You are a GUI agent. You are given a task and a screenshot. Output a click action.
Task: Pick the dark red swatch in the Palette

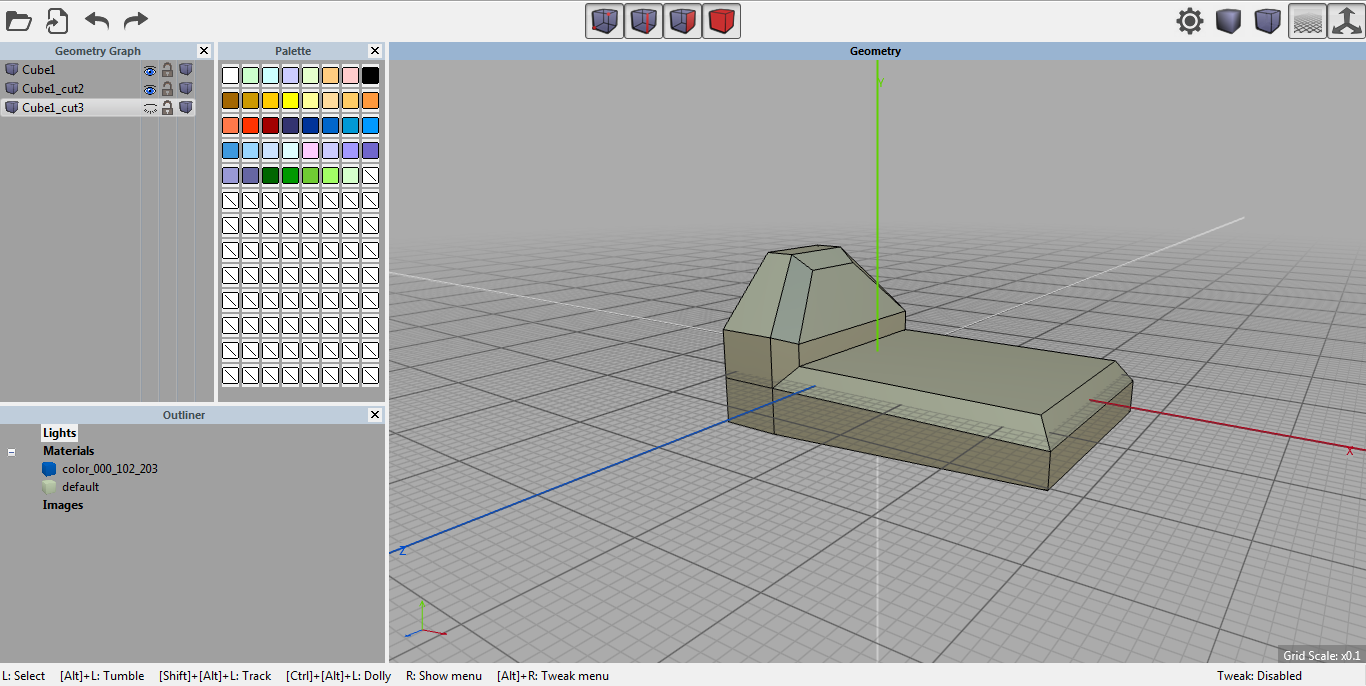(x=270, y=125)
